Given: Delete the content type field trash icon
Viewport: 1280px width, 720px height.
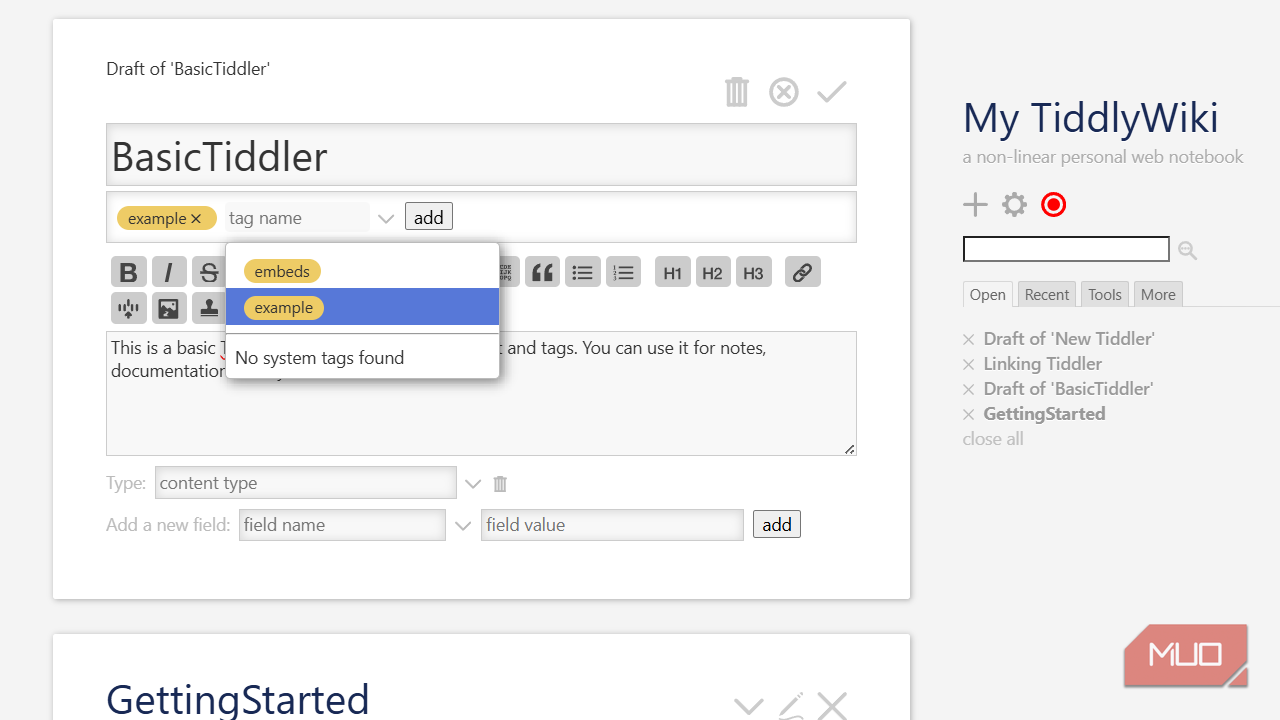Looking at the screenshot, I should [500, 484].
